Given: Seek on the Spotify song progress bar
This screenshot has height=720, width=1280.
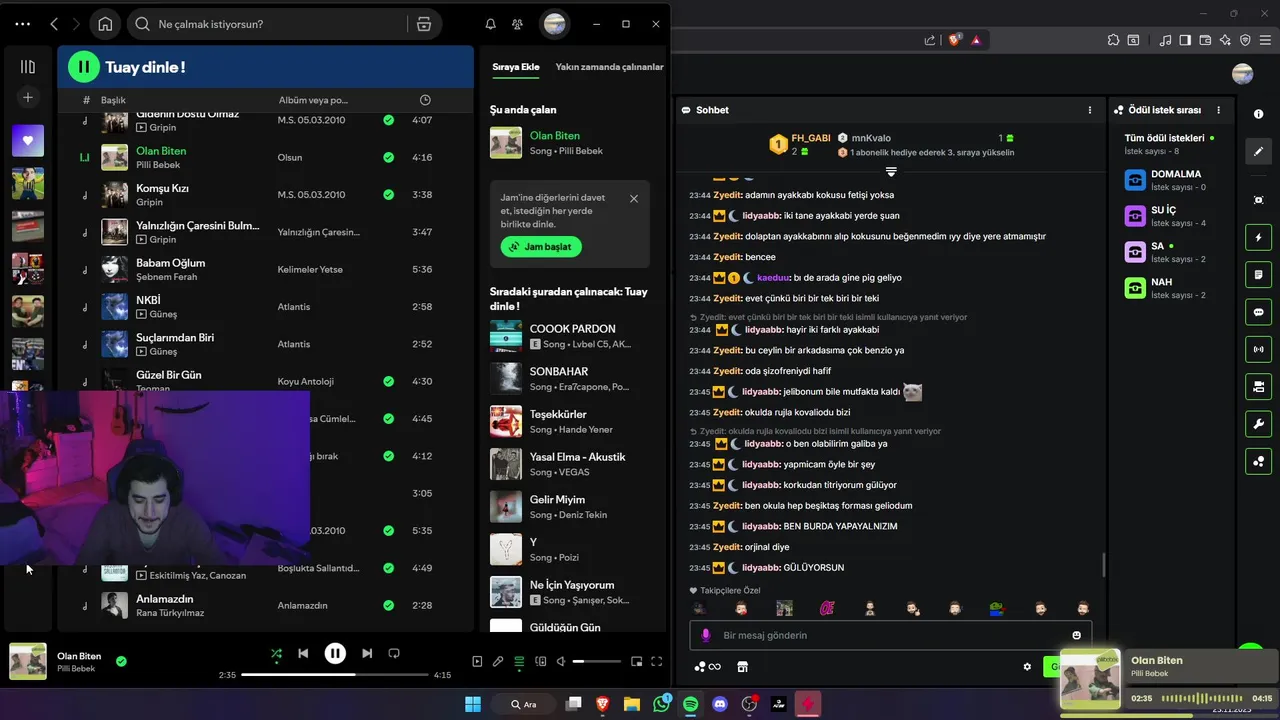Looking at the screenshot, I should [x=335, y=675].
